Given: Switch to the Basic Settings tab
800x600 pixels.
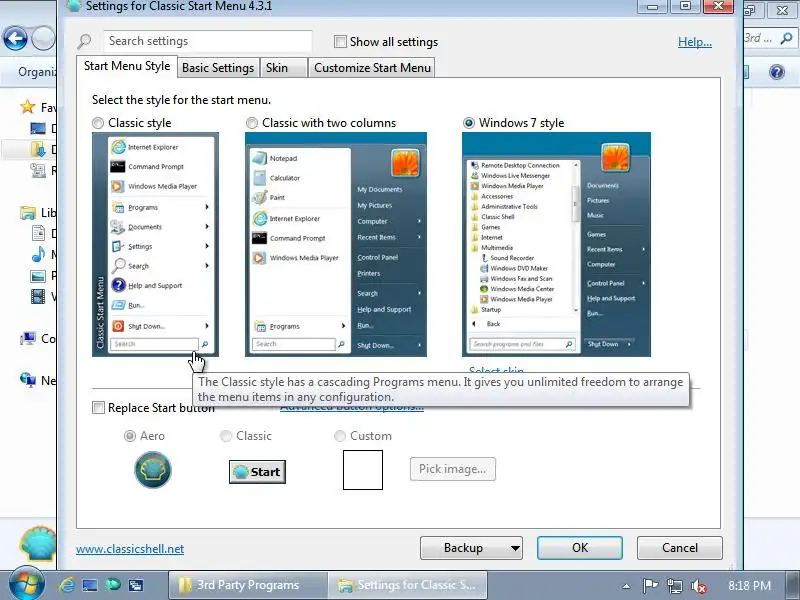Looking at the screenshot, I should (218, 68).
